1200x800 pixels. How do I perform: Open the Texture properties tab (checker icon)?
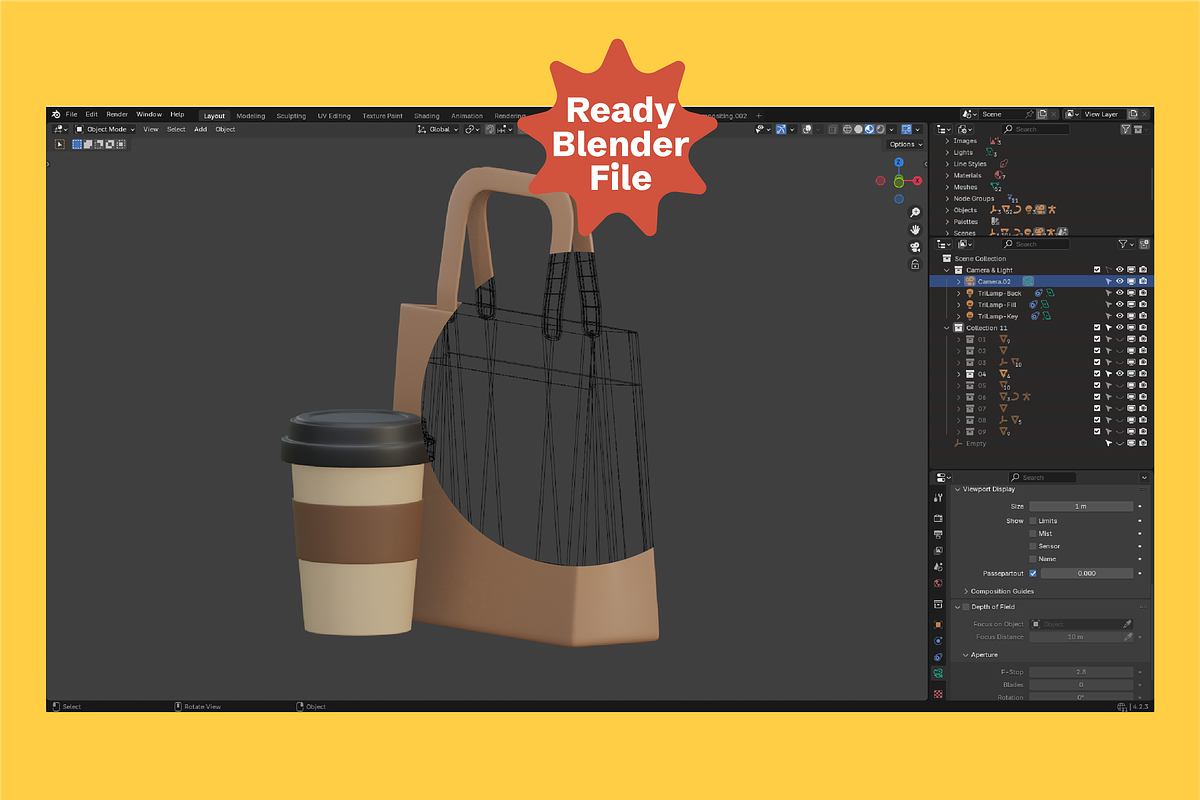(938, 693)
